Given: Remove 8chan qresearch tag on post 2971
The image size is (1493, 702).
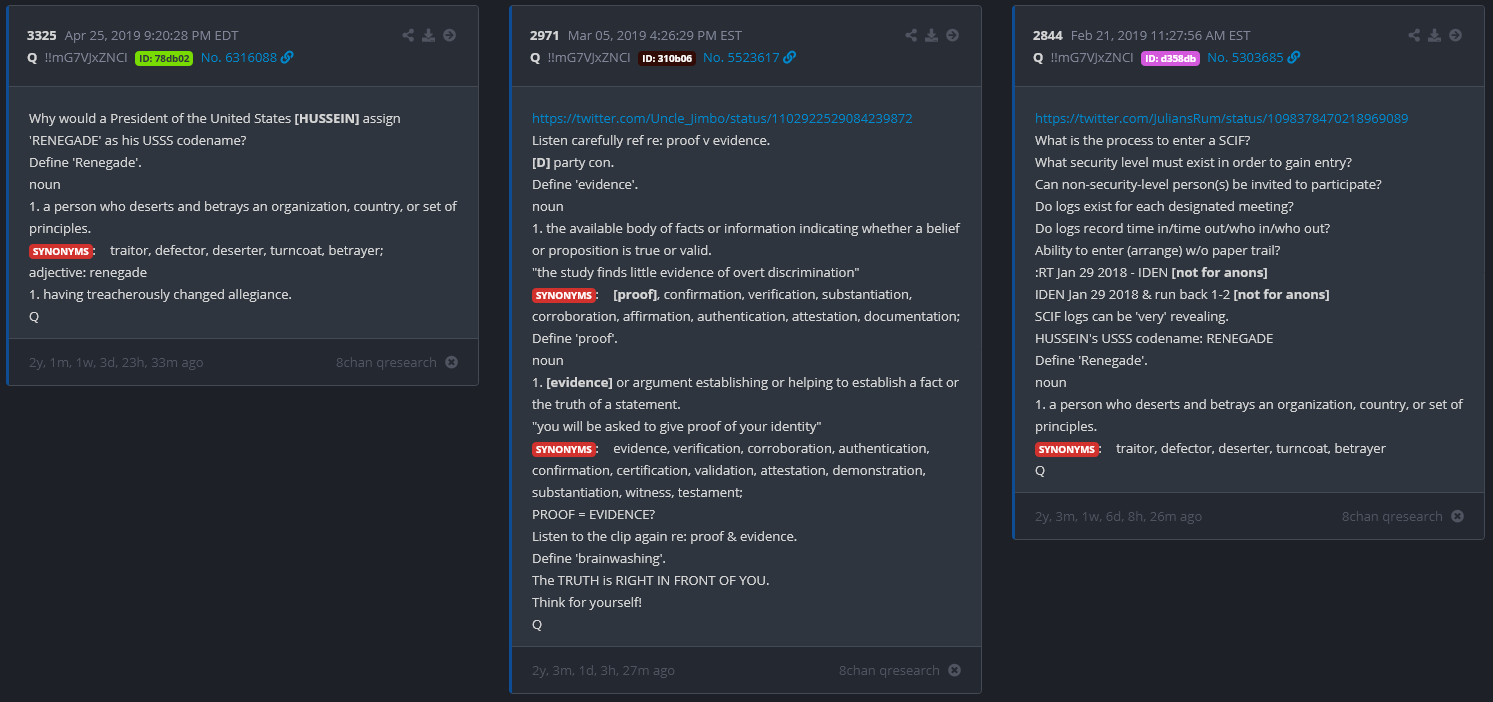Looking at the screenshot, I should pos(954,670).
